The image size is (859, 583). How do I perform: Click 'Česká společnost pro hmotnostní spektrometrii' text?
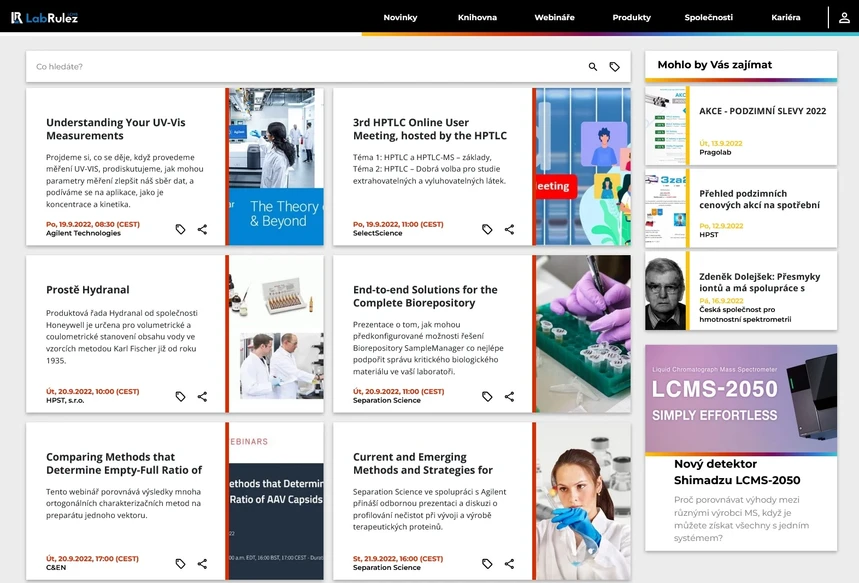pos(745,314)
